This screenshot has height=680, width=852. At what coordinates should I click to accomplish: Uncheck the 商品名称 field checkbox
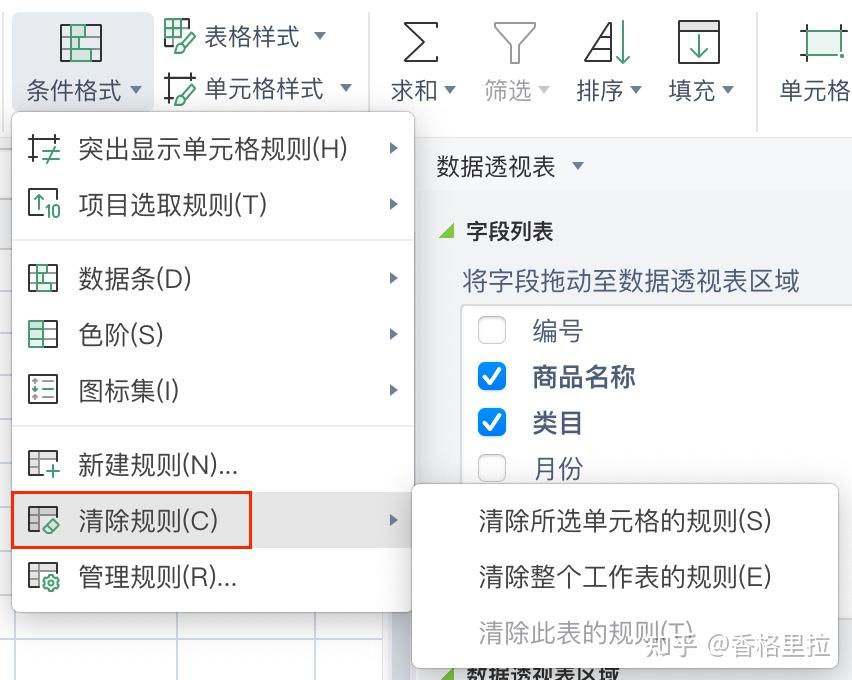[x=492, y=376]
